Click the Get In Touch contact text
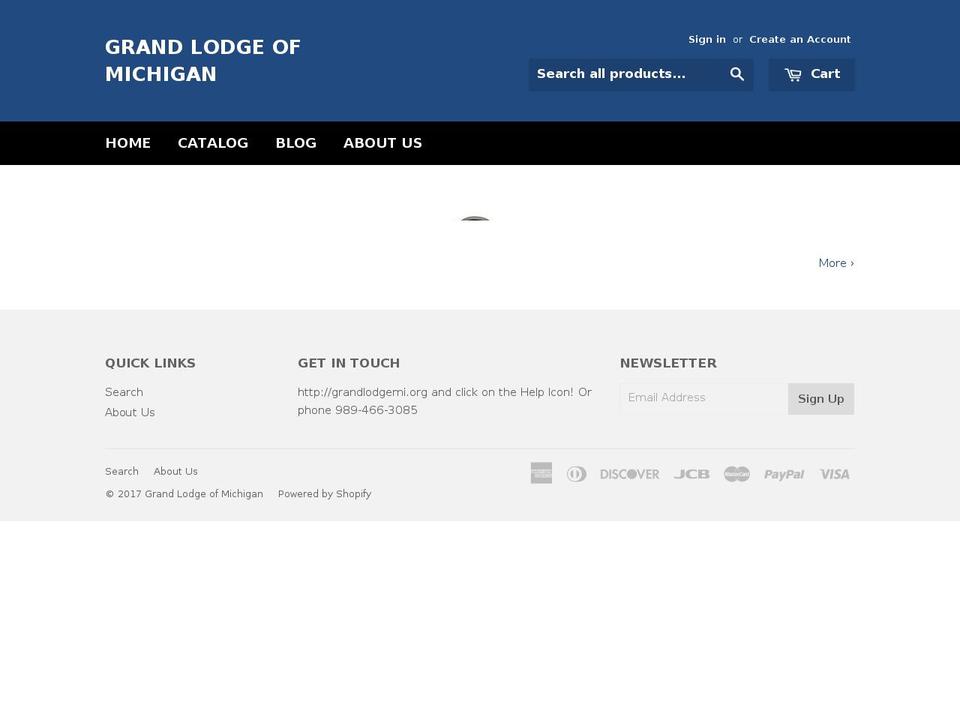 pyautogui.click(x=444, y=401)
